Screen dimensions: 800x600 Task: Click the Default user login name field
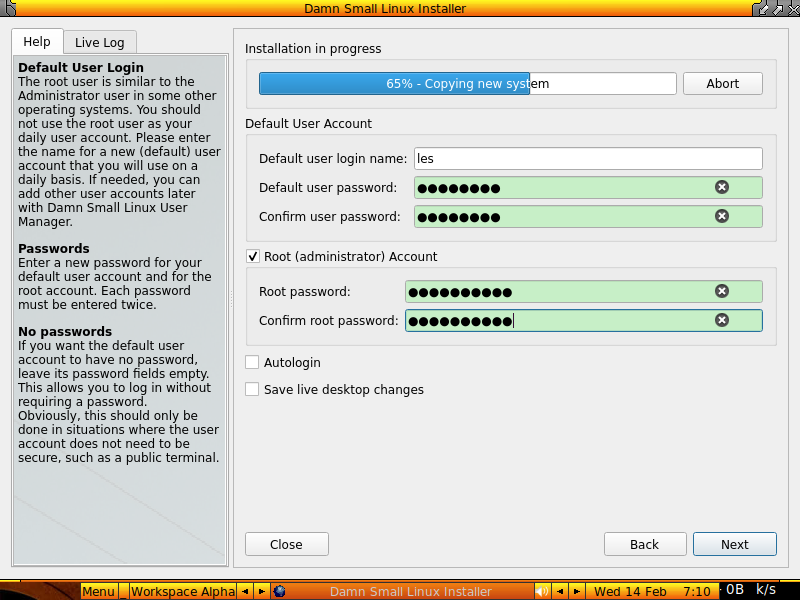[587, 158]
